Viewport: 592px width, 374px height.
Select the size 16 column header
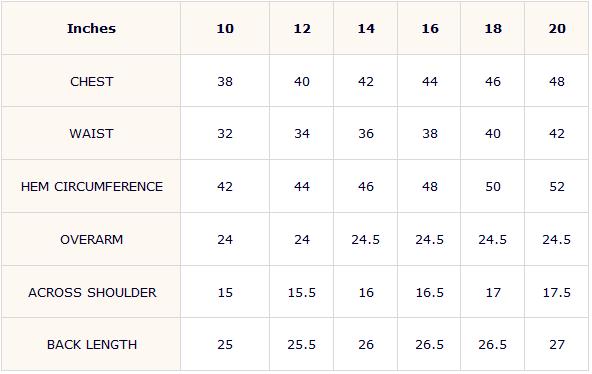pyautogui.click(x=430, y=29)
